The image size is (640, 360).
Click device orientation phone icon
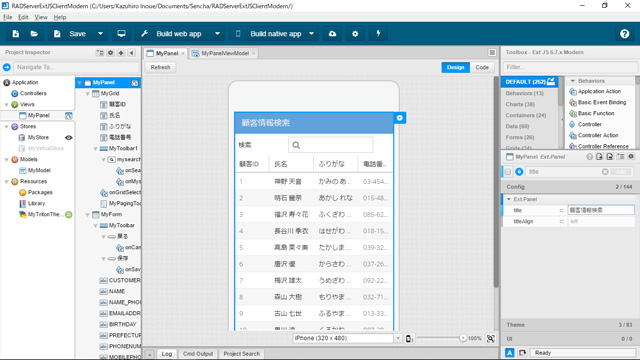pyautogui.click(x=409, y=338)
